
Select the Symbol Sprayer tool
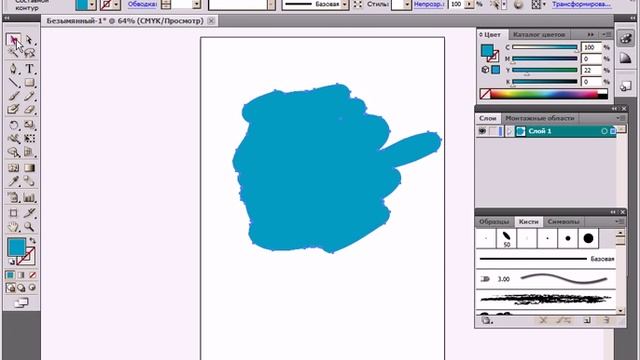13,198
